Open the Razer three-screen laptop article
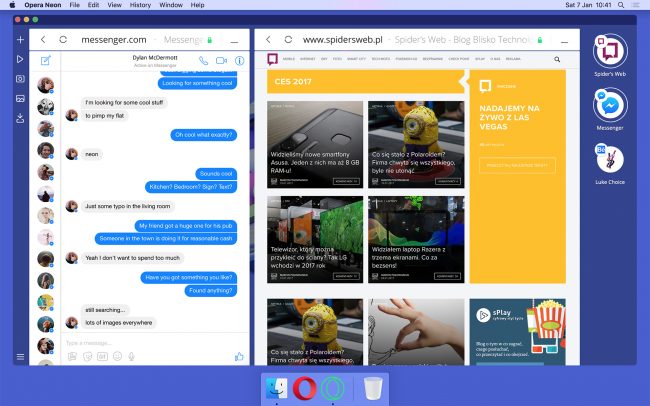The height and width of the screenshot is (406, 650). coord(416,239)
